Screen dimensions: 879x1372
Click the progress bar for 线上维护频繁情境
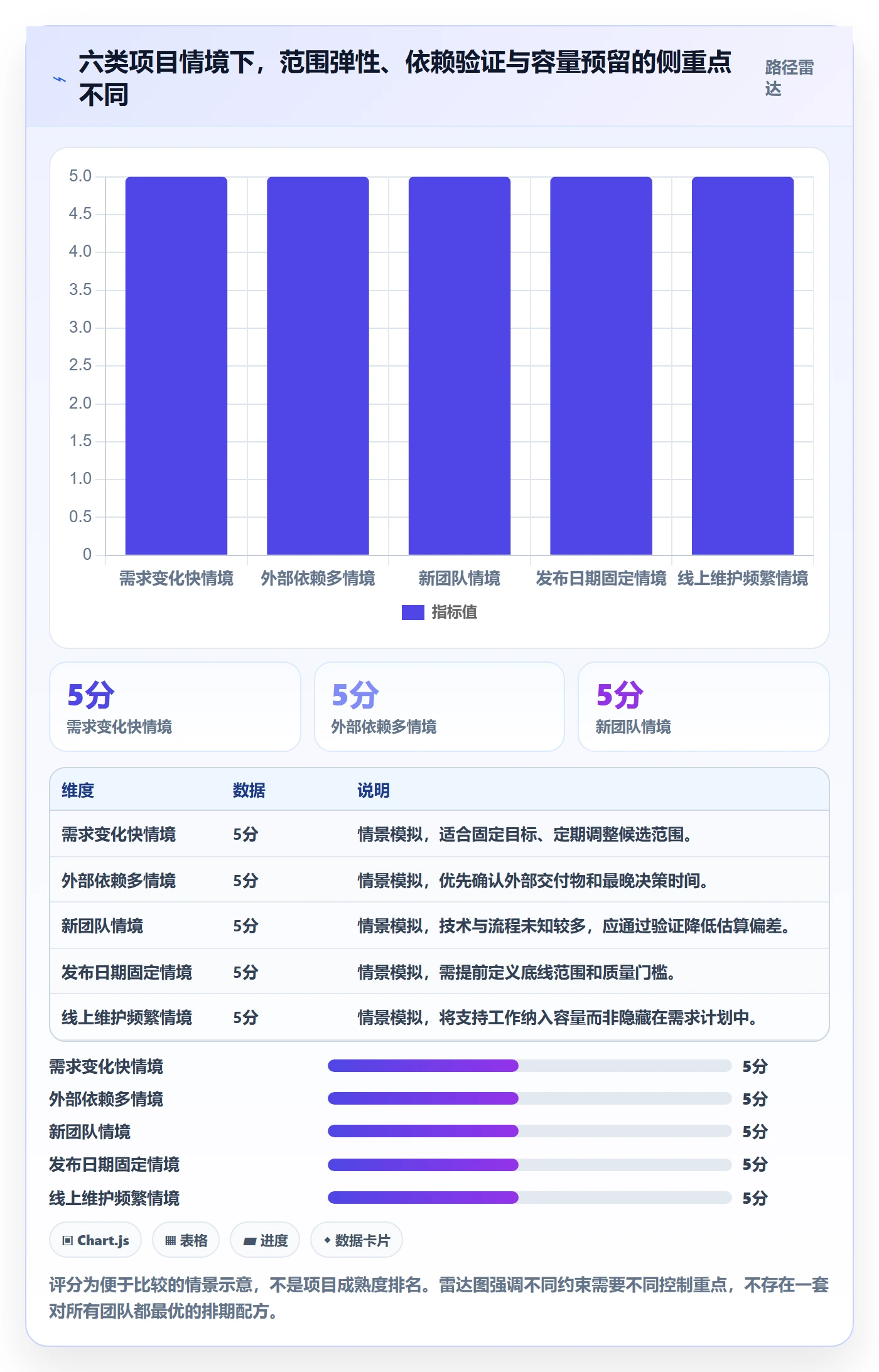pos(530,1198)
